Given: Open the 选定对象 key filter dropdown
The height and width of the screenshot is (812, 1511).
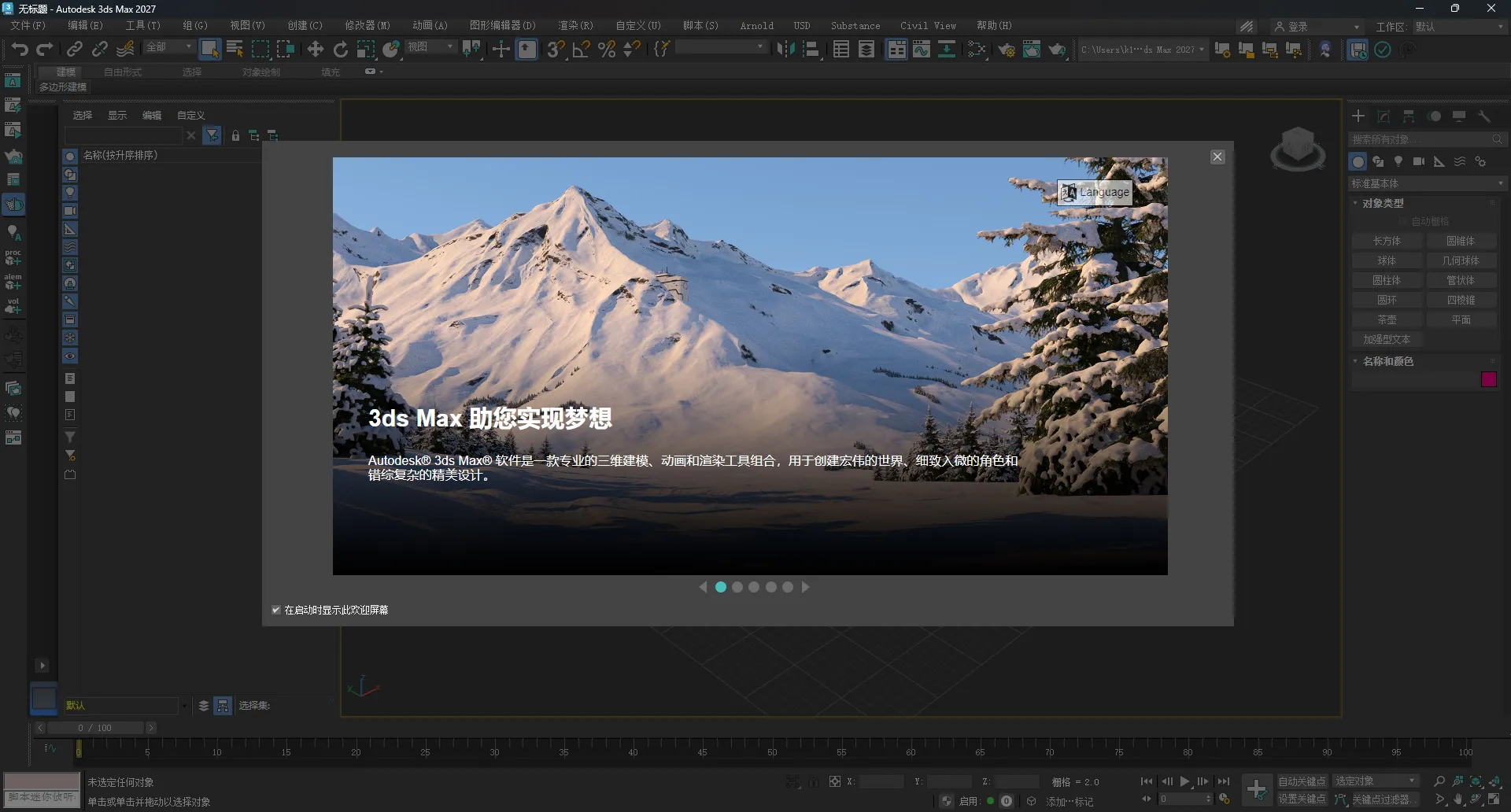Looking at the screenshot, I should point(1376,781).
